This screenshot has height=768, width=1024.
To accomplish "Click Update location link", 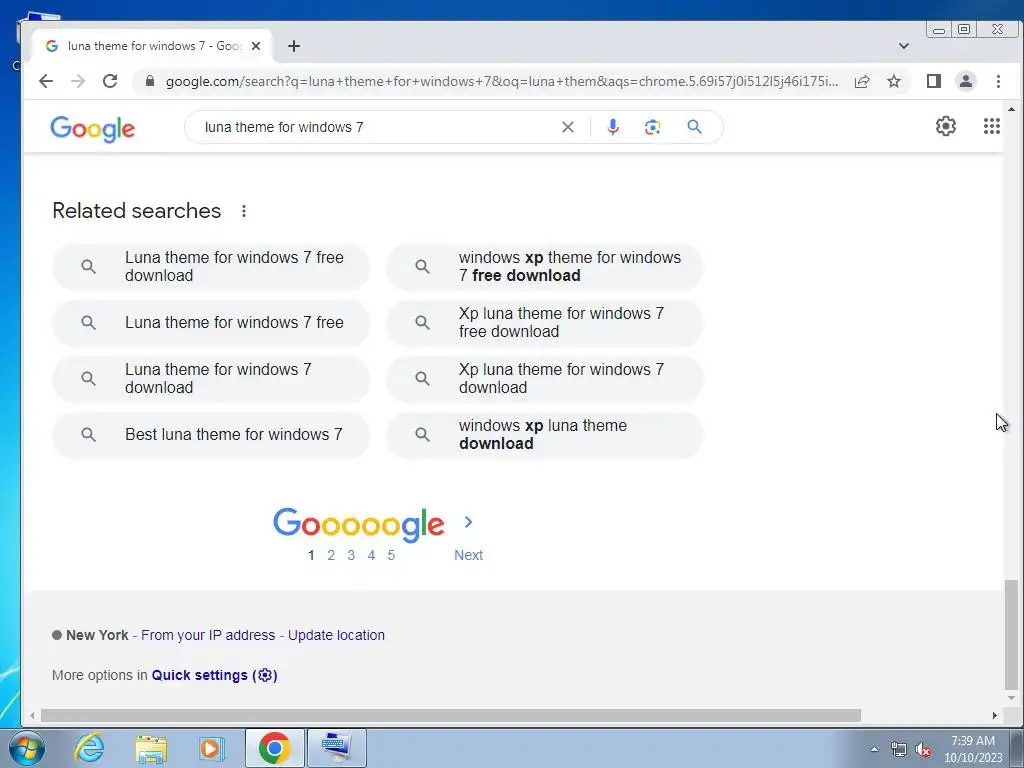I will (x=336, y=635).
